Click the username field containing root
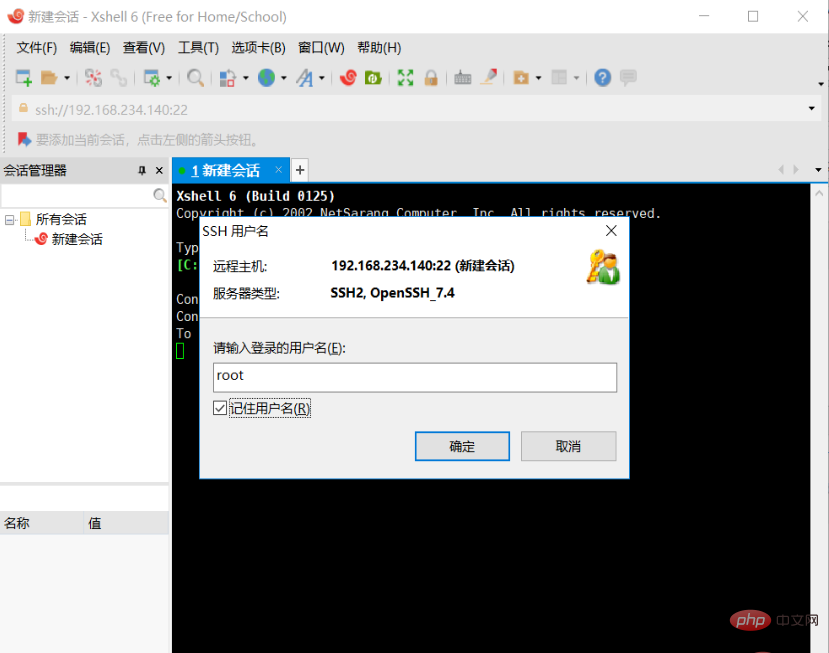The width and height of the screenshot is (829, 653). pyautogui.click(x=415, y=377)
